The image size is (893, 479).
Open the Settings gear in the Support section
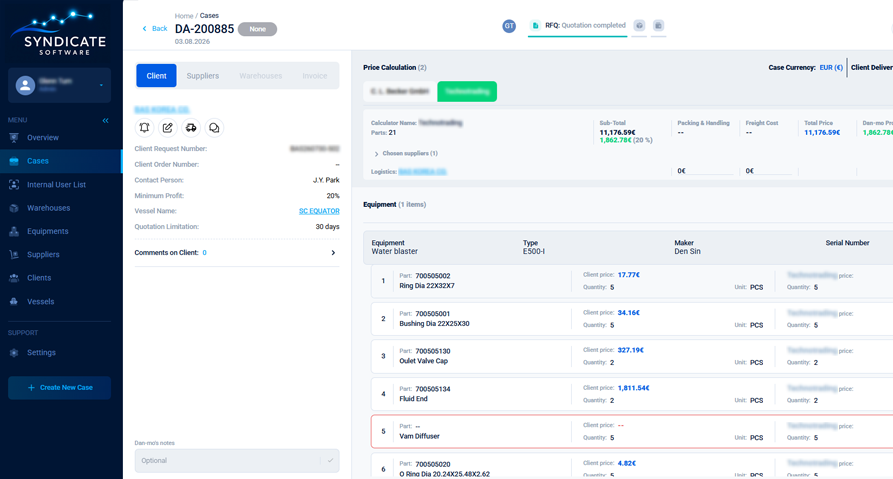pos(14,353)
